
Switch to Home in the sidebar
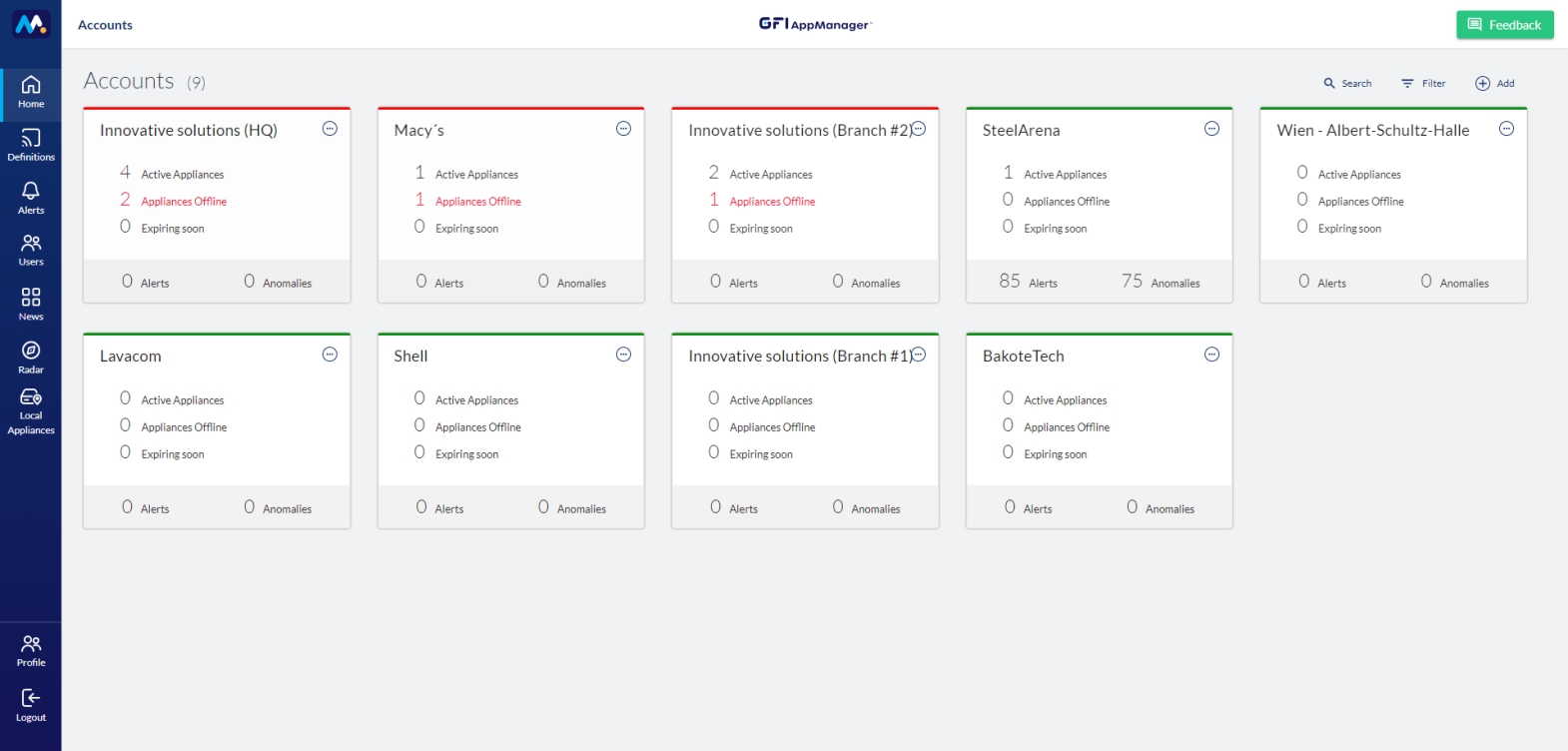tap(30, 92)
